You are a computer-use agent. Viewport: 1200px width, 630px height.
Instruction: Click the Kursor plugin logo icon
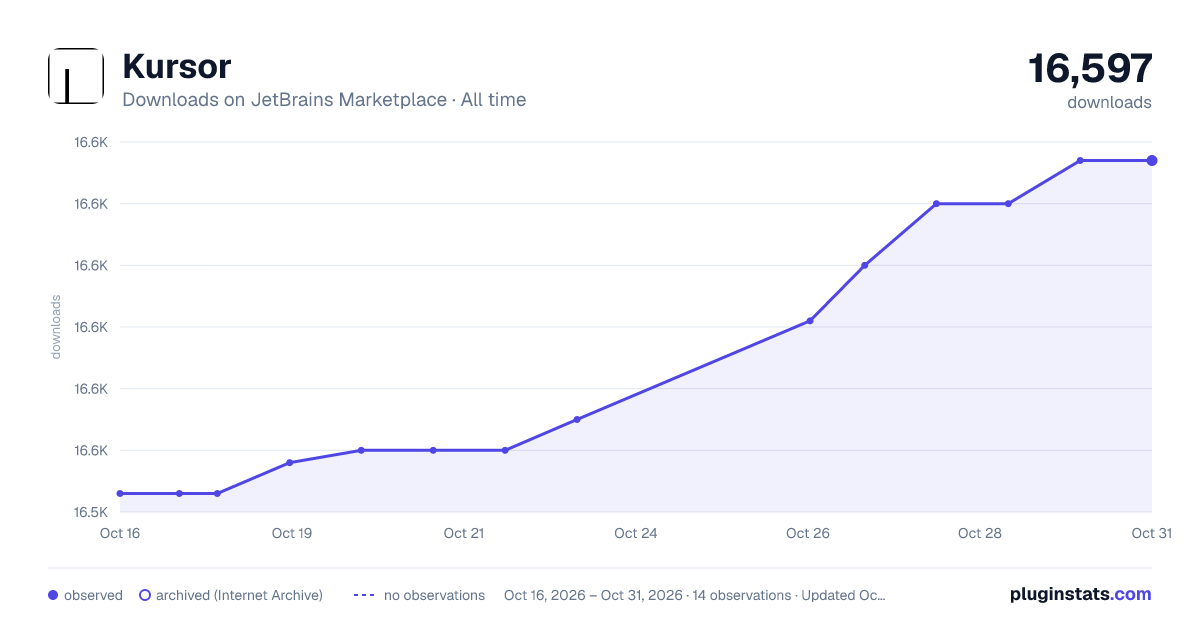pyautogui.click(x=76, y=76)
